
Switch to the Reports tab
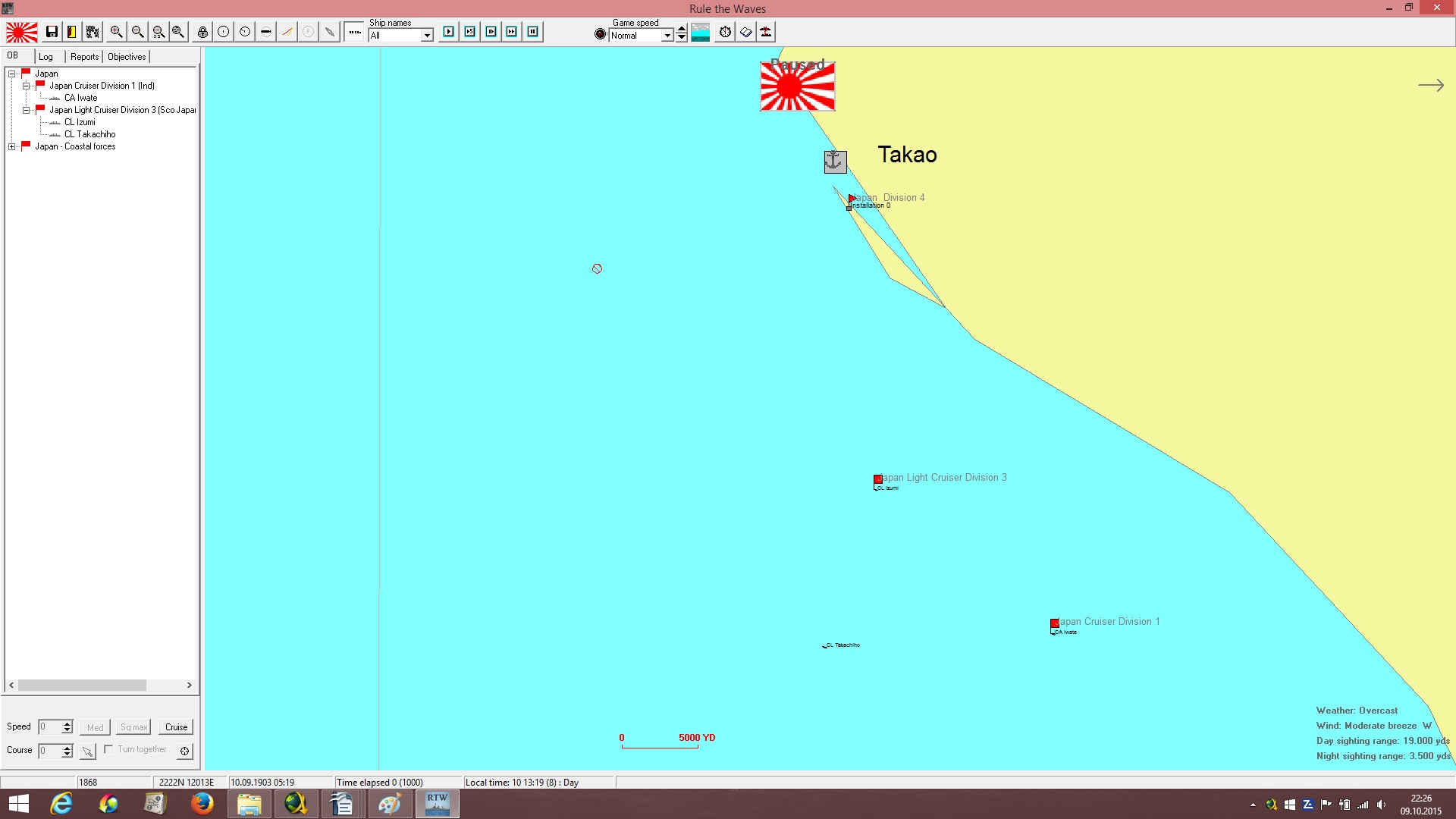coord(84,57)
